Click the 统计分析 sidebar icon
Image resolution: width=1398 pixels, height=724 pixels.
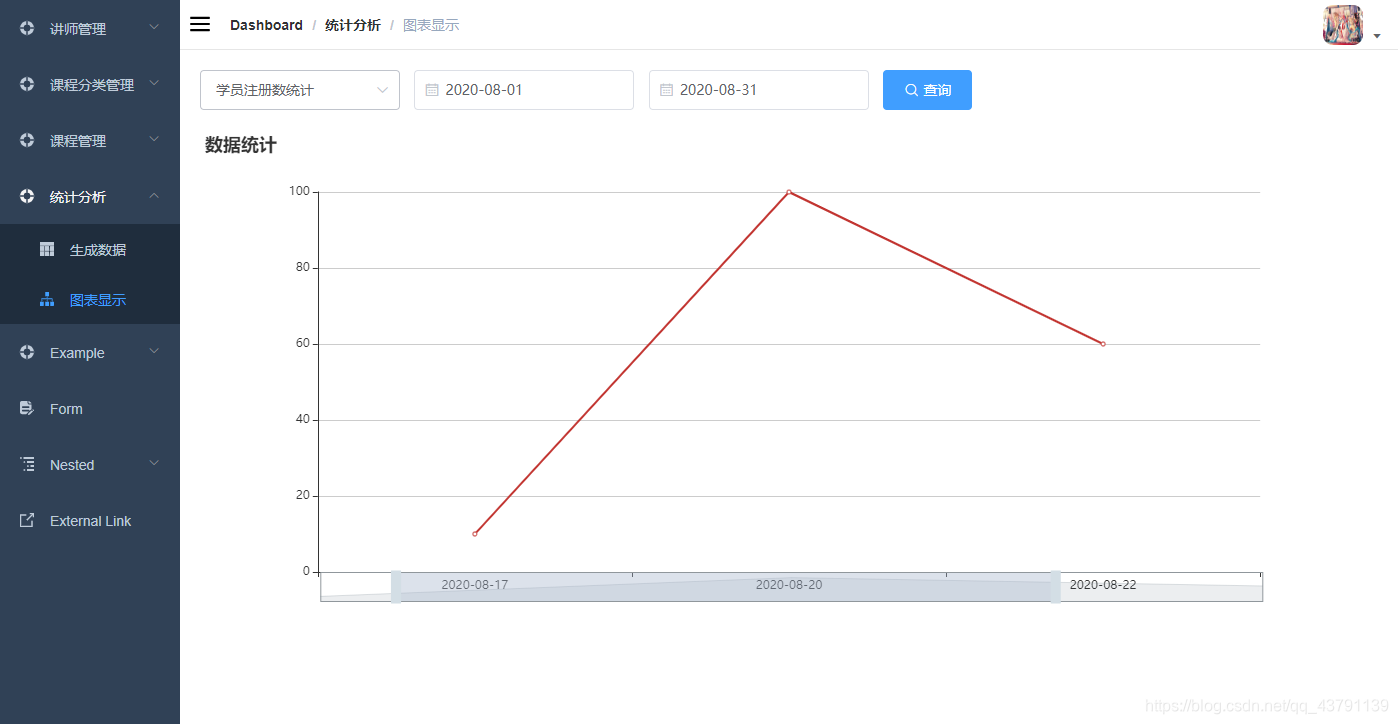click(x=27, y=196)
